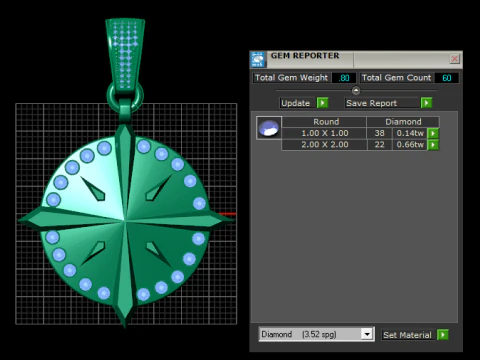Click the count cell showing 38
480x360 pixels.
tap(379, 133)
